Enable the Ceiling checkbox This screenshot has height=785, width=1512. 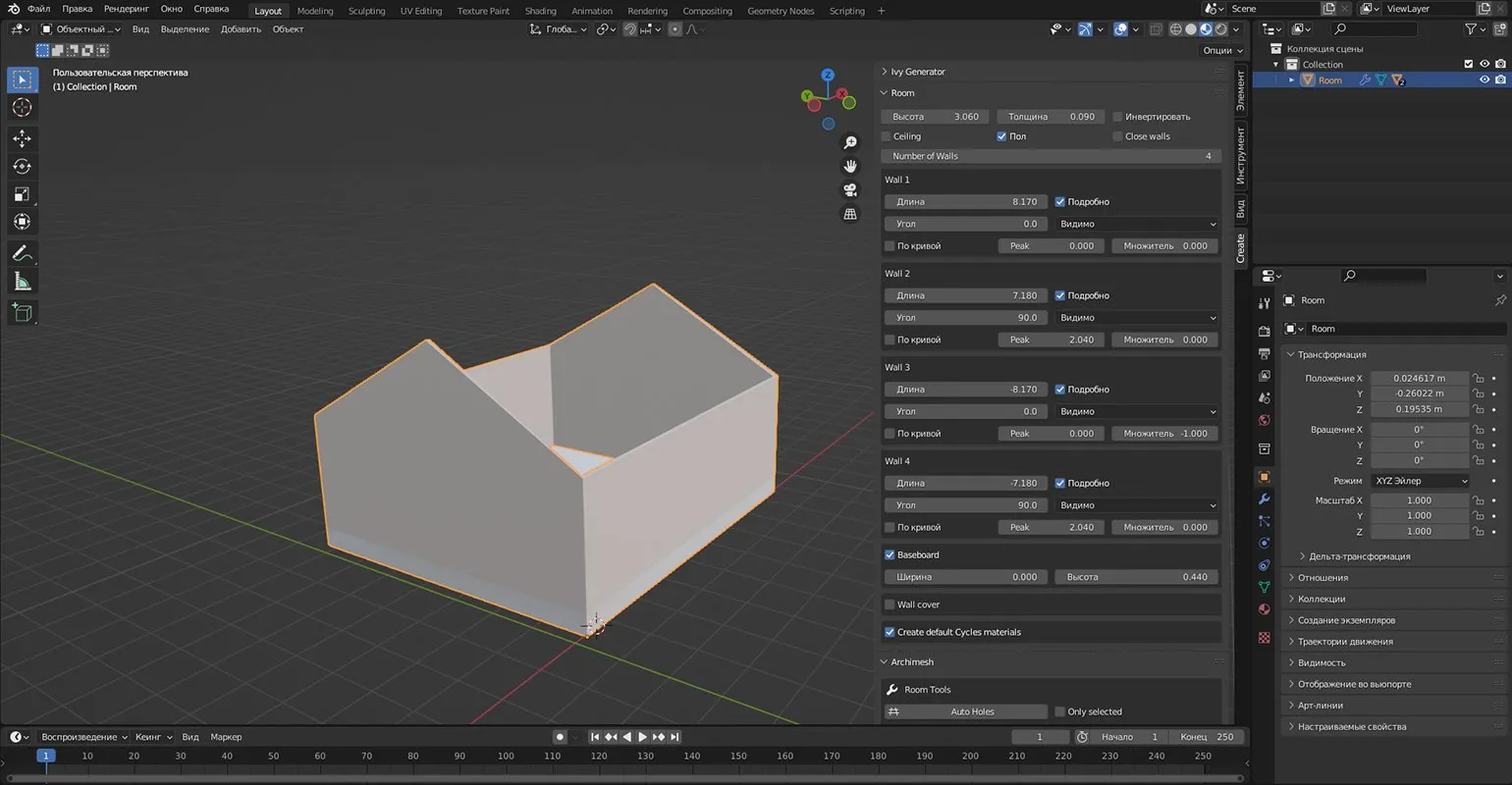(887, 136)
